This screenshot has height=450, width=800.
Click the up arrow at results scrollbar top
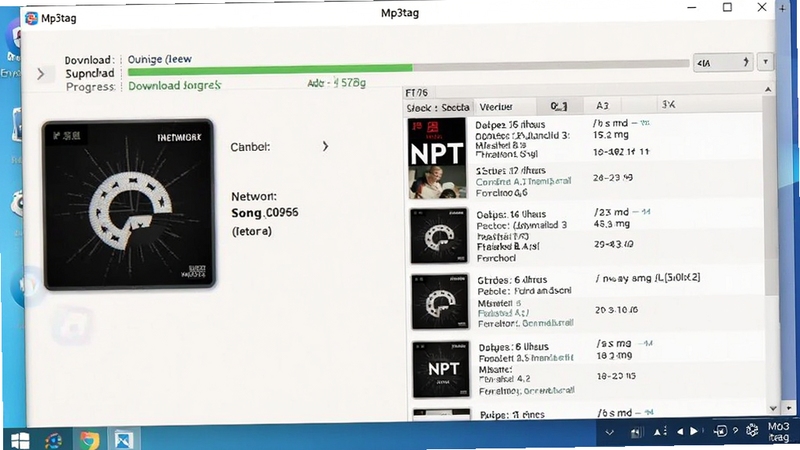[768, 90]
